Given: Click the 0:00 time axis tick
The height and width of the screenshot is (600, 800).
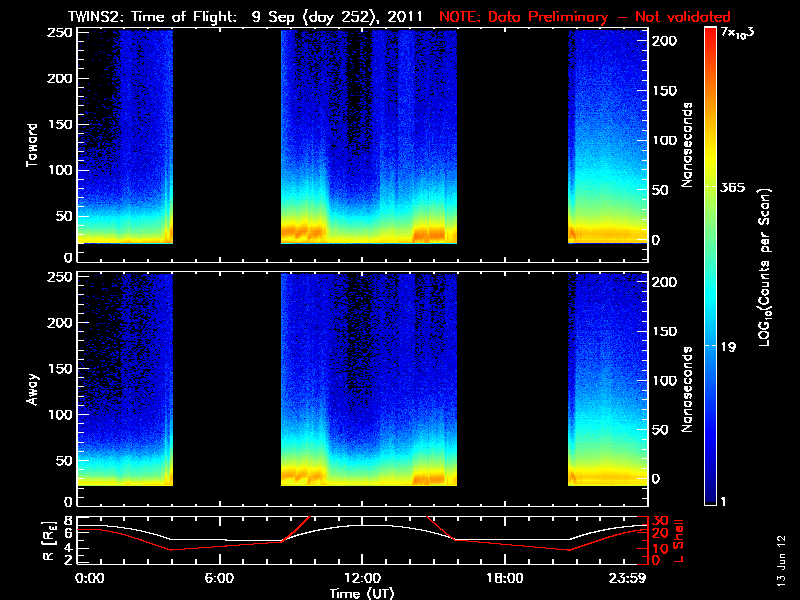Looking at the screenshot, I should coord(90,578).
